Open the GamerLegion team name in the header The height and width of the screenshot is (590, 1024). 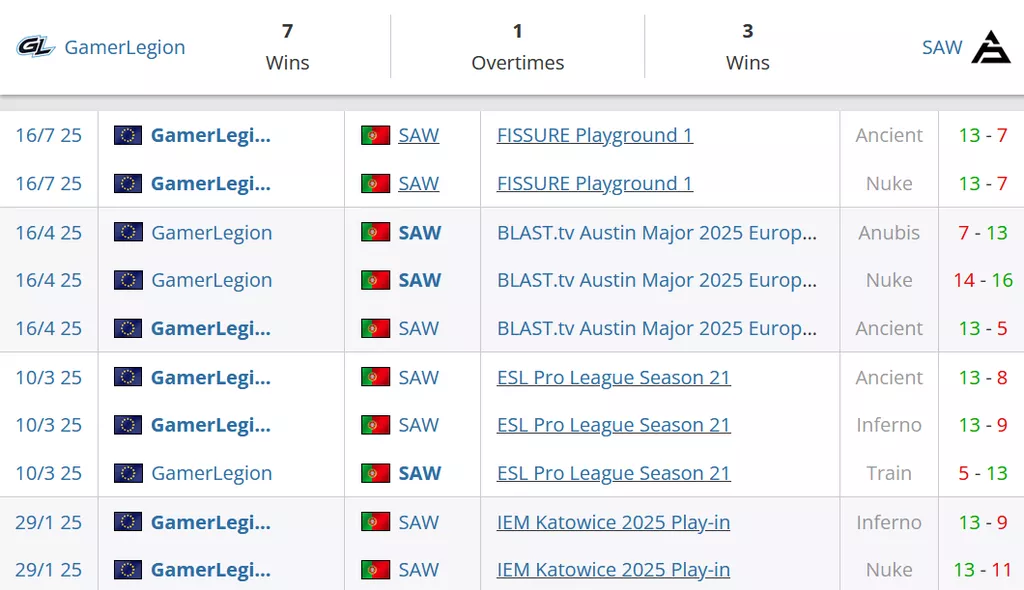[125, 47]
